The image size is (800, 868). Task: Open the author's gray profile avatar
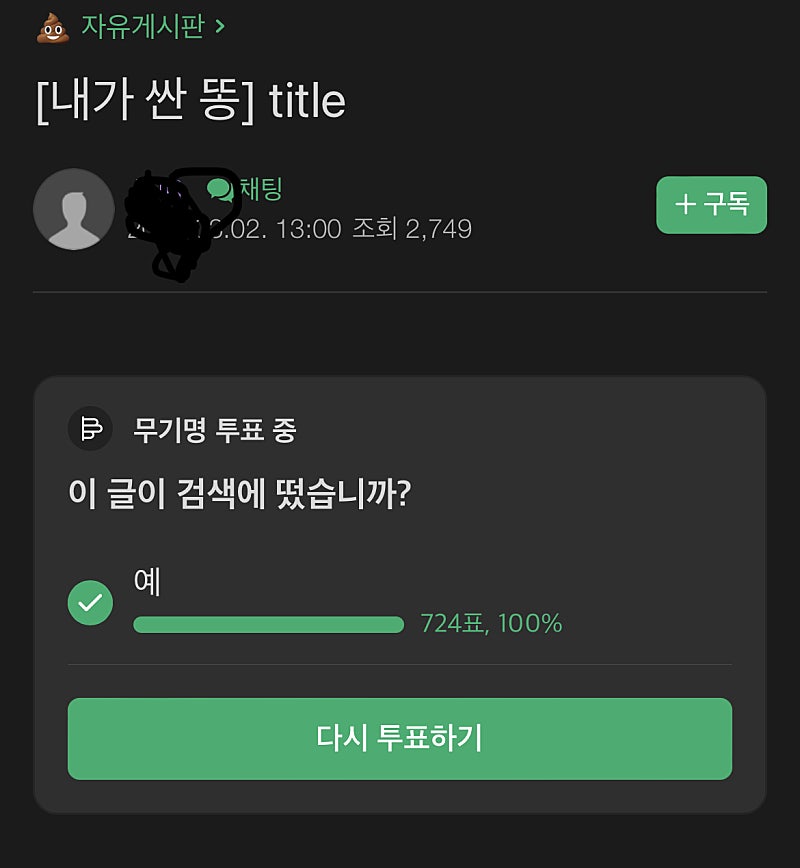(73, 209)
